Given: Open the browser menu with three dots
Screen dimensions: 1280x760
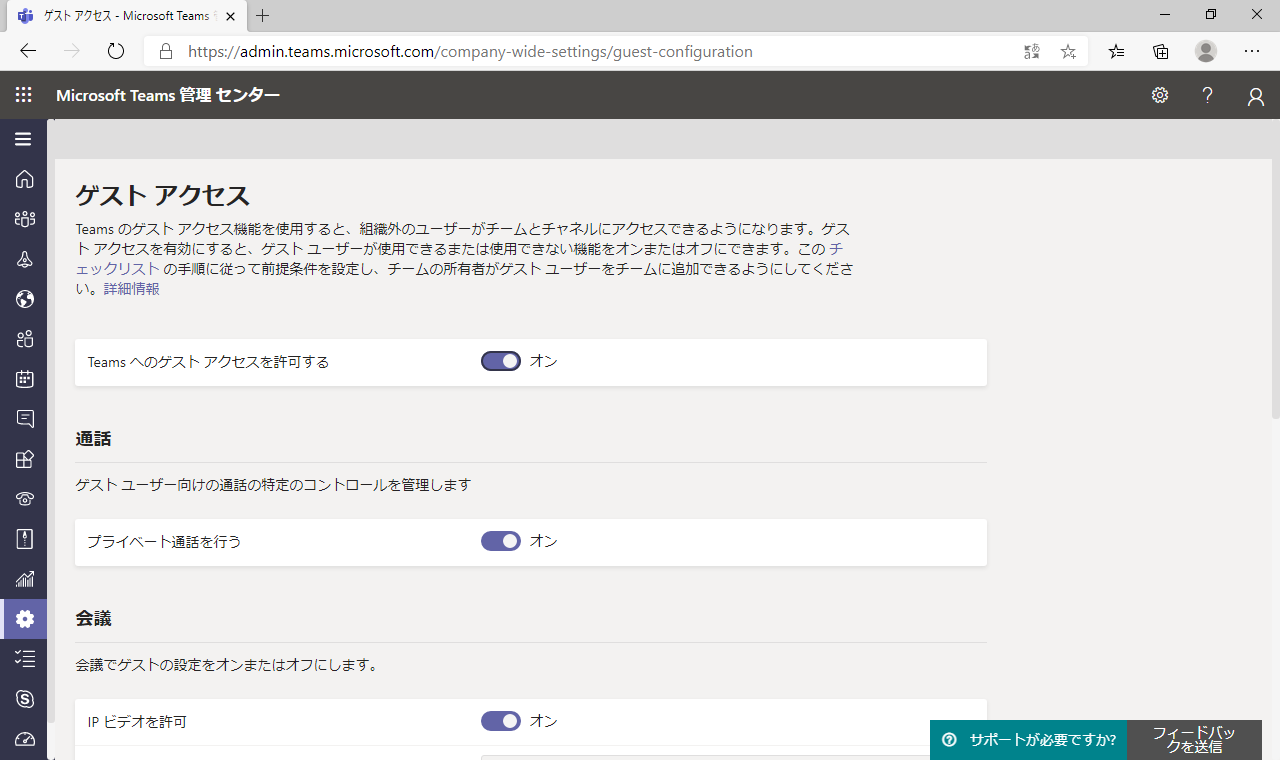Looking at the screenshot, I should (1252, 51).
